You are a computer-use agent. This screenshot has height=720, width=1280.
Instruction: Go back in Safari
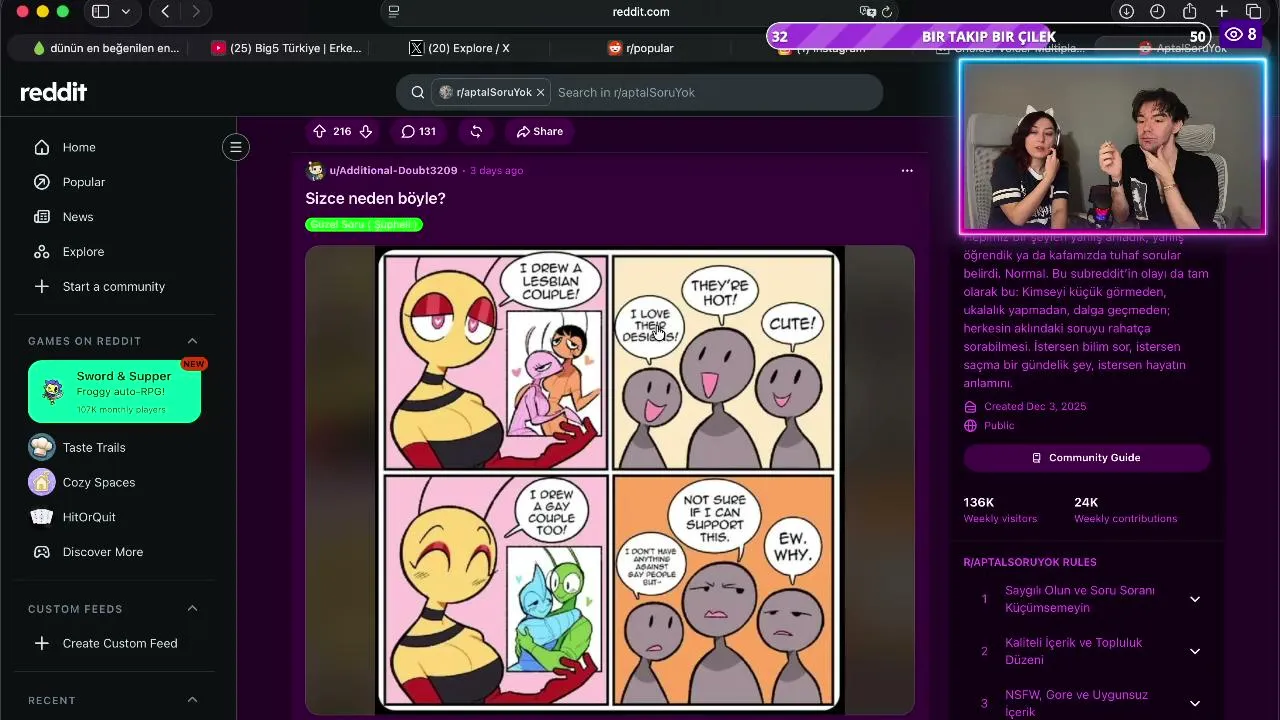[165, 12]
